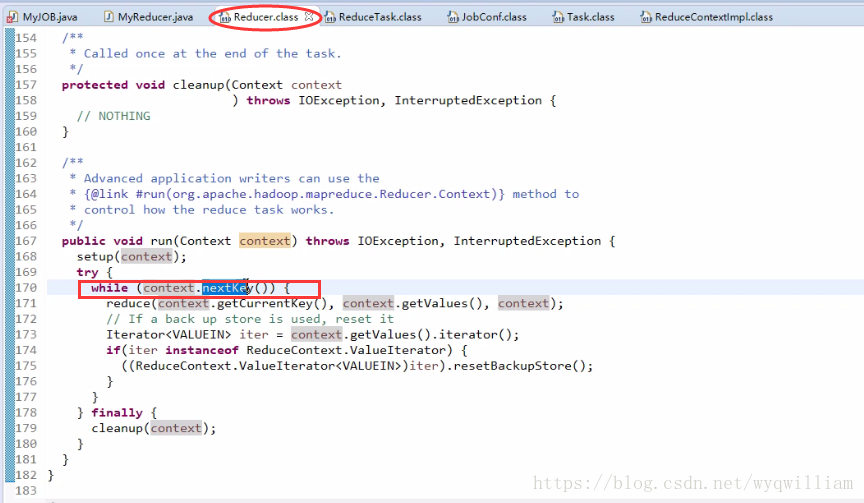Viewport: 864px width, 503px height.
Task: Switch to the Task.class tab
Action: point(584,17)
